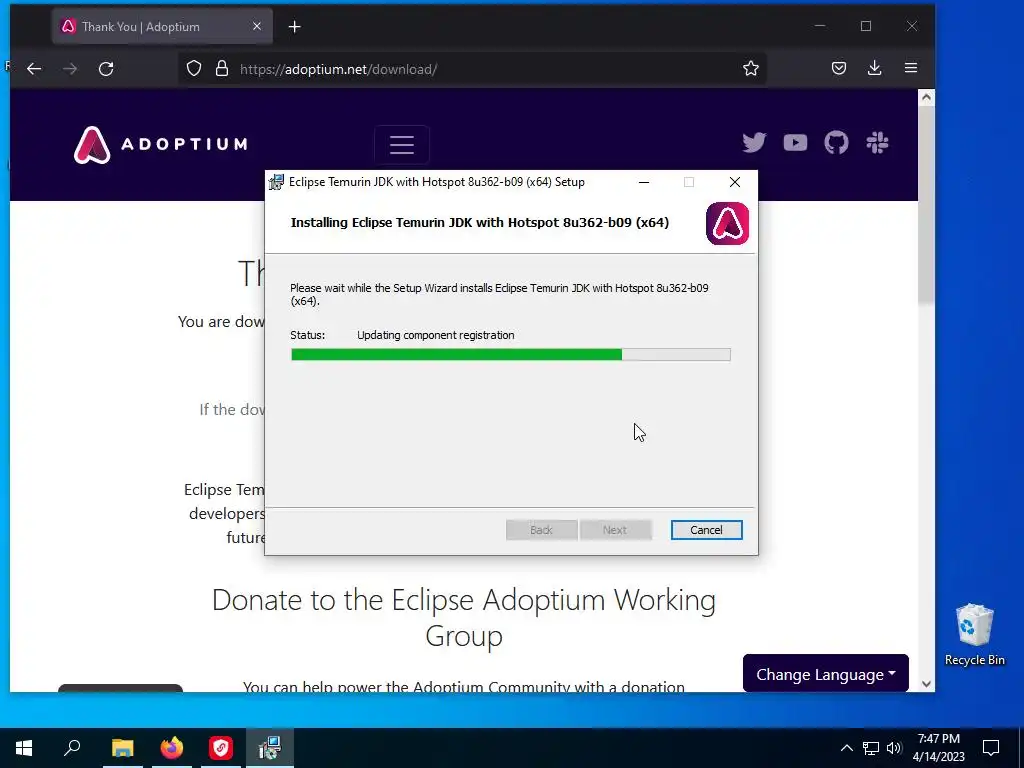Save page to Pocket
1024x768 pixels.
839,68
